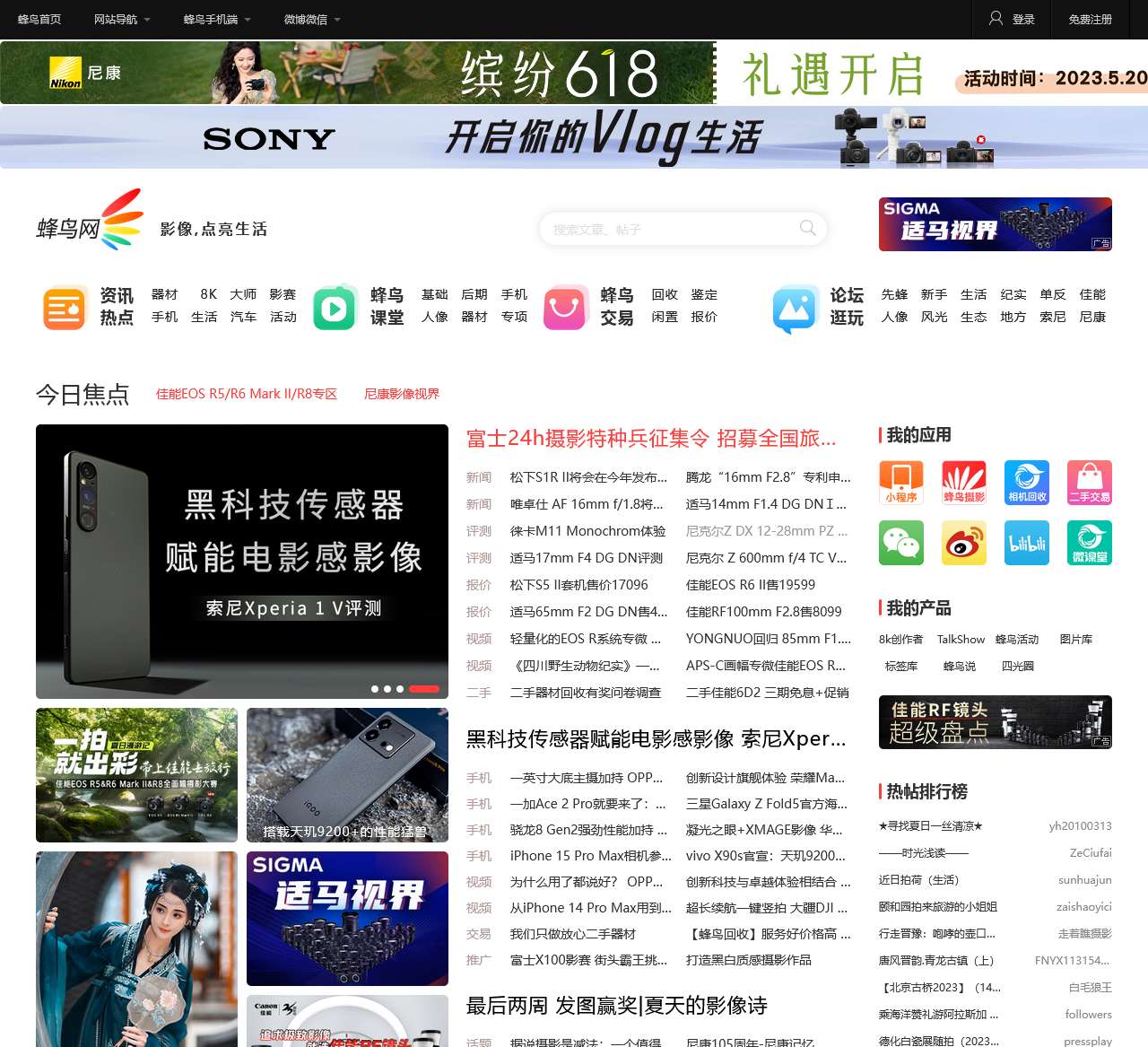Open the 图片库 product link
Viewport: 1148px width, 1047px height.
click(1076, 640)
